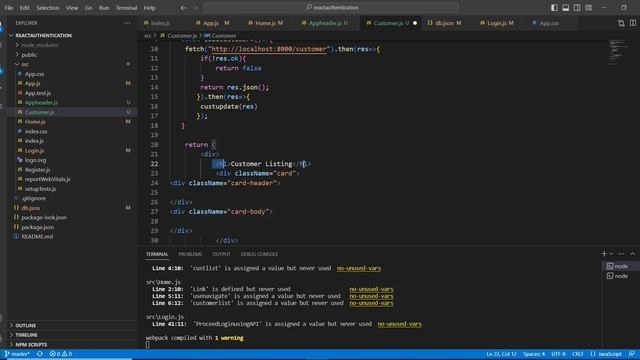
Task: Open the View menu
Action: (x=72, y=8)
